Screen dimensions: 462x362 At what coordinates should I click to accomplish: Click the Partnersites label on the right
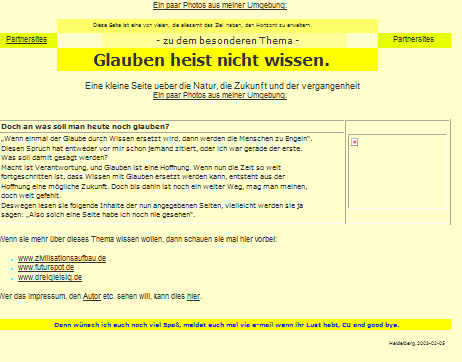coord(413,39)
